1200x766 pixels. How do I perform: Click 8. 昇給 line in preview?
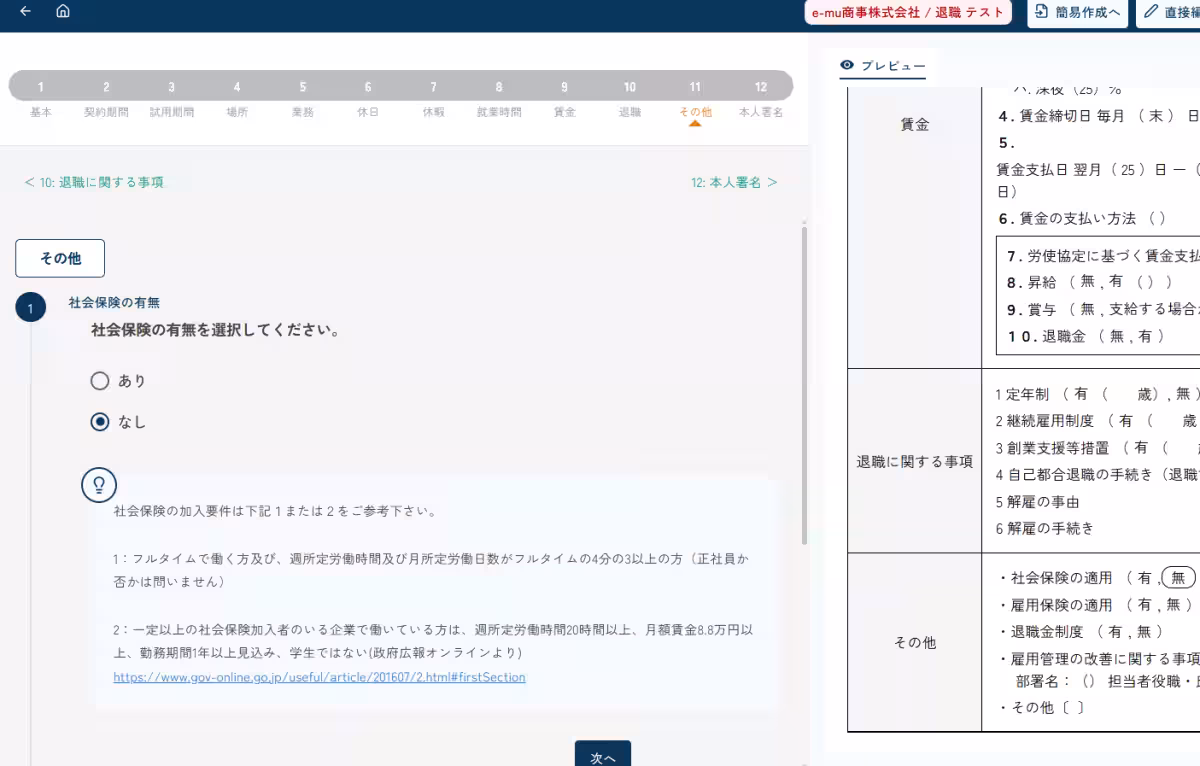click(1090, 282)
